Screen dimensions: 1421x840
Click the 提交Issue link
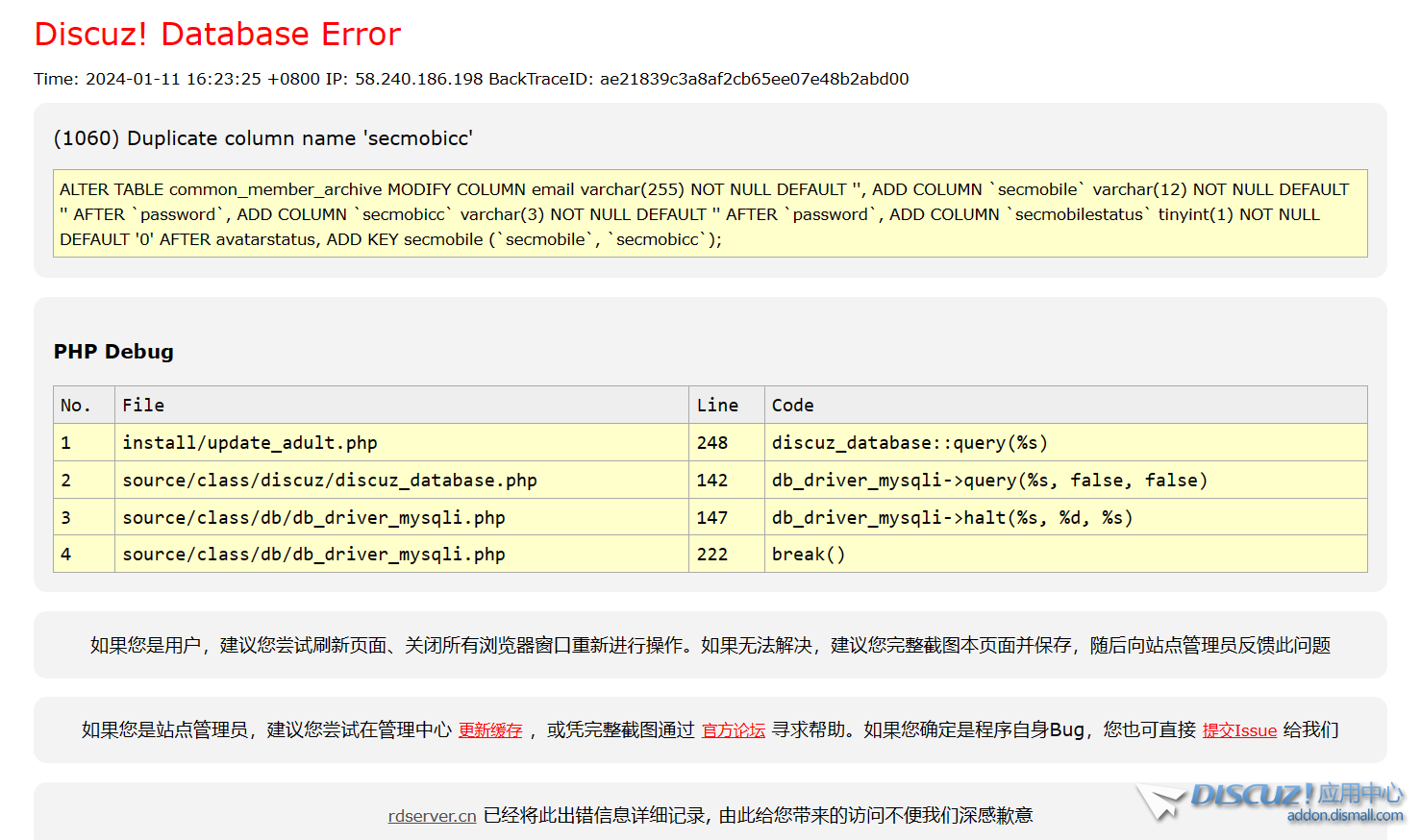click(x=1239, y=730)
